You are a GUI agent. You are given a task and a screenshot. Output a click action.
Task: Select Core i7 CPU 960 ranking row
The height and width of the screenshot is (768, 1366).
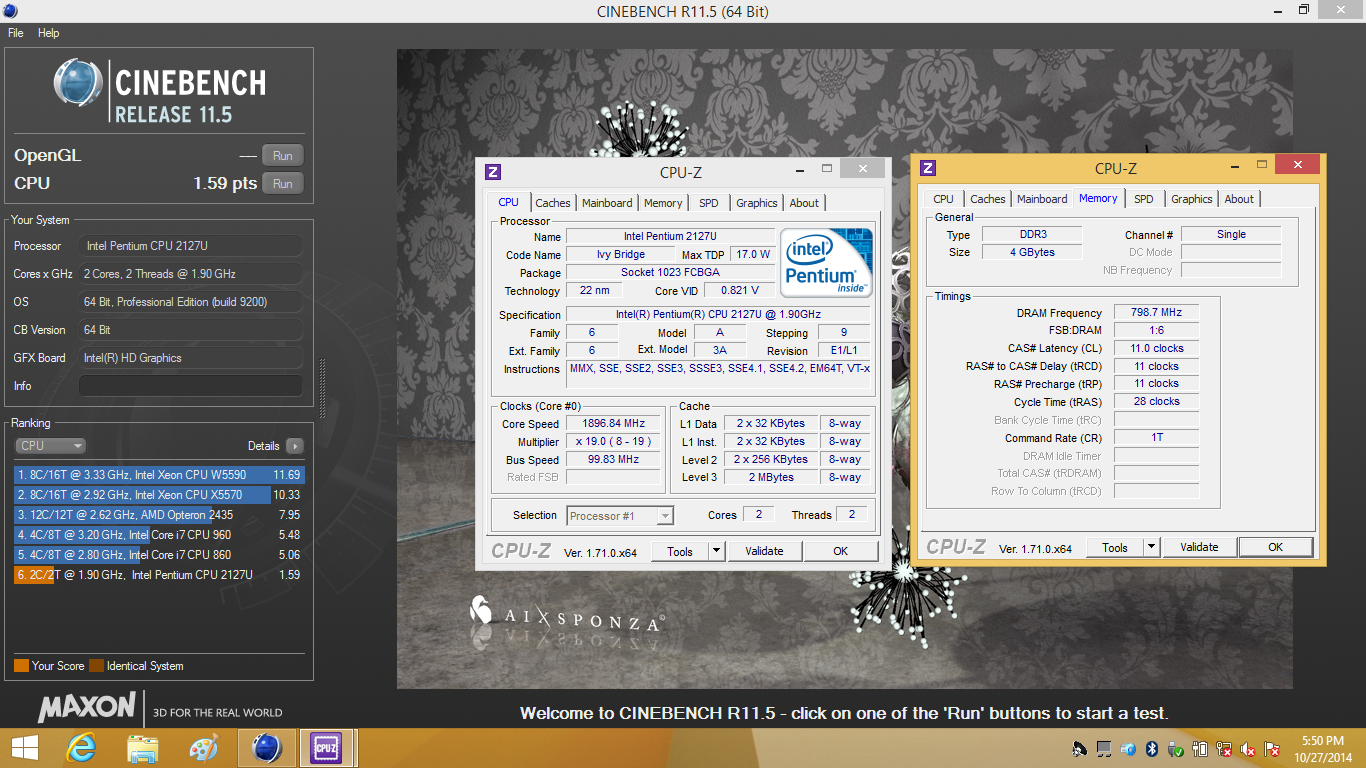coord(159,535)
